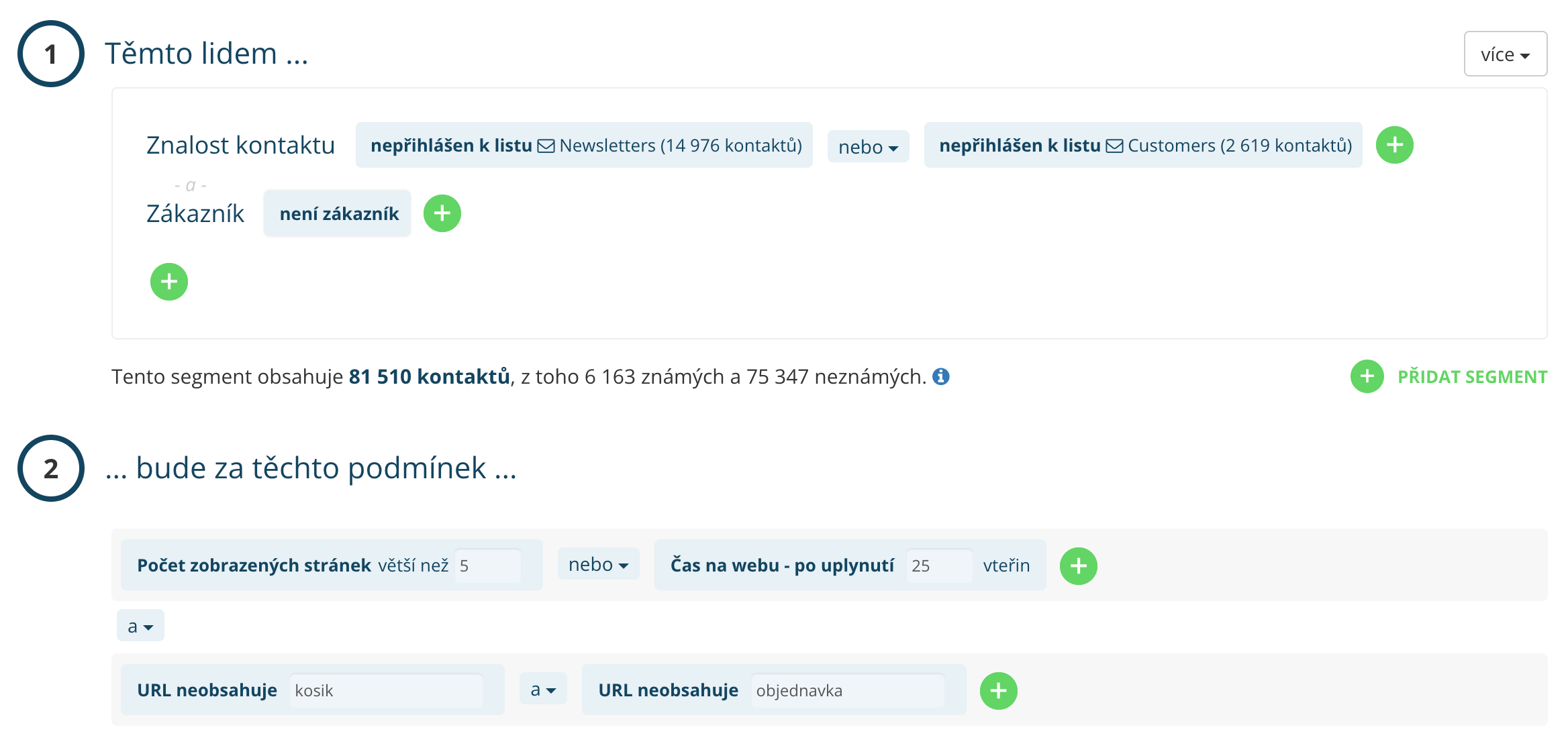Click envelope icon in Newsletters condition
The width and height of the screenshot is (1568, 754).
(546, 145)
